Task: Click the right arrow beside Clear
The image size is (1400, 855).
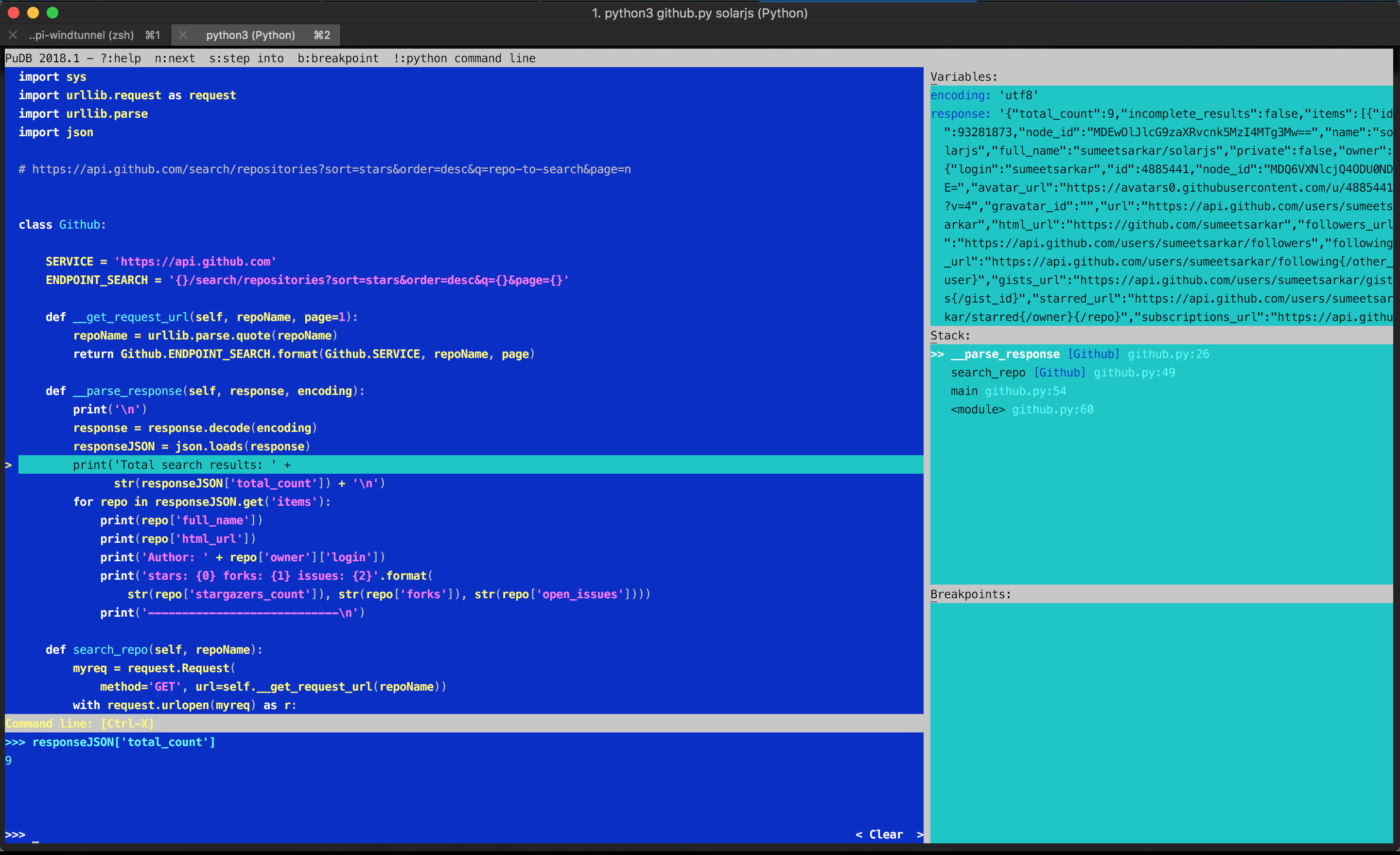Action: pos(919,835)
